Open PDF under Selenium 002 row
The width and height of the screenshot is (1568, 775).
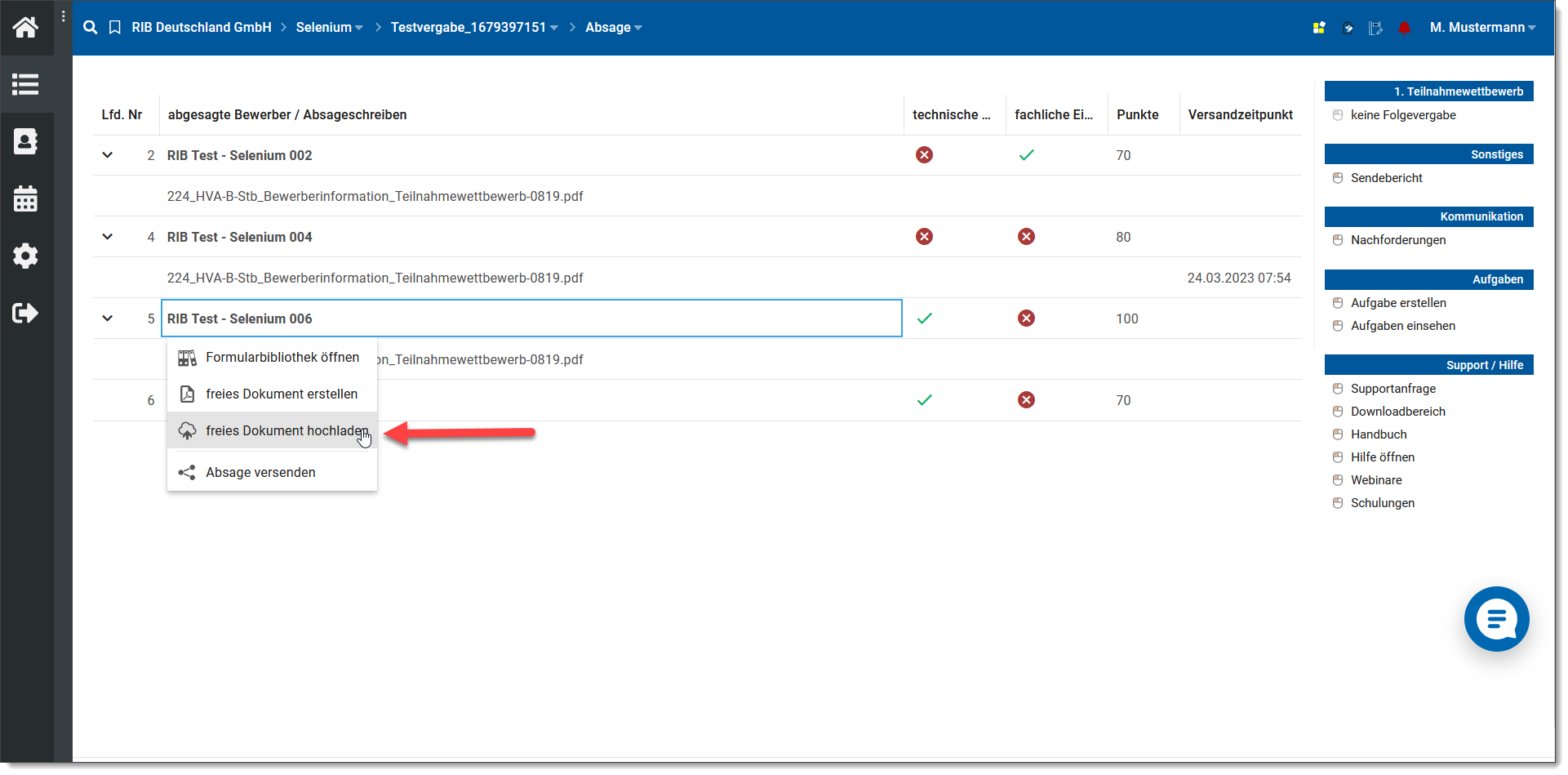point(375,196)
